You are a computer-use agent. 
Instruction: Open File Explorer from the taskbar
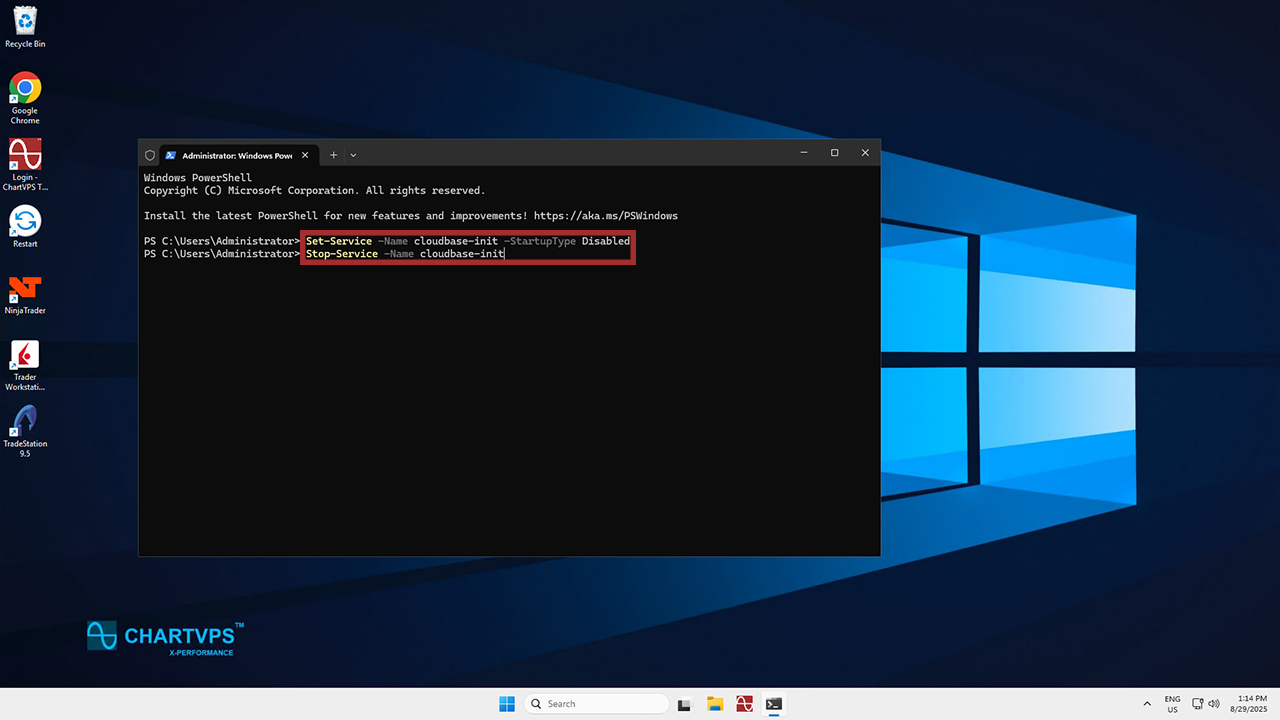tap(715, 704)
